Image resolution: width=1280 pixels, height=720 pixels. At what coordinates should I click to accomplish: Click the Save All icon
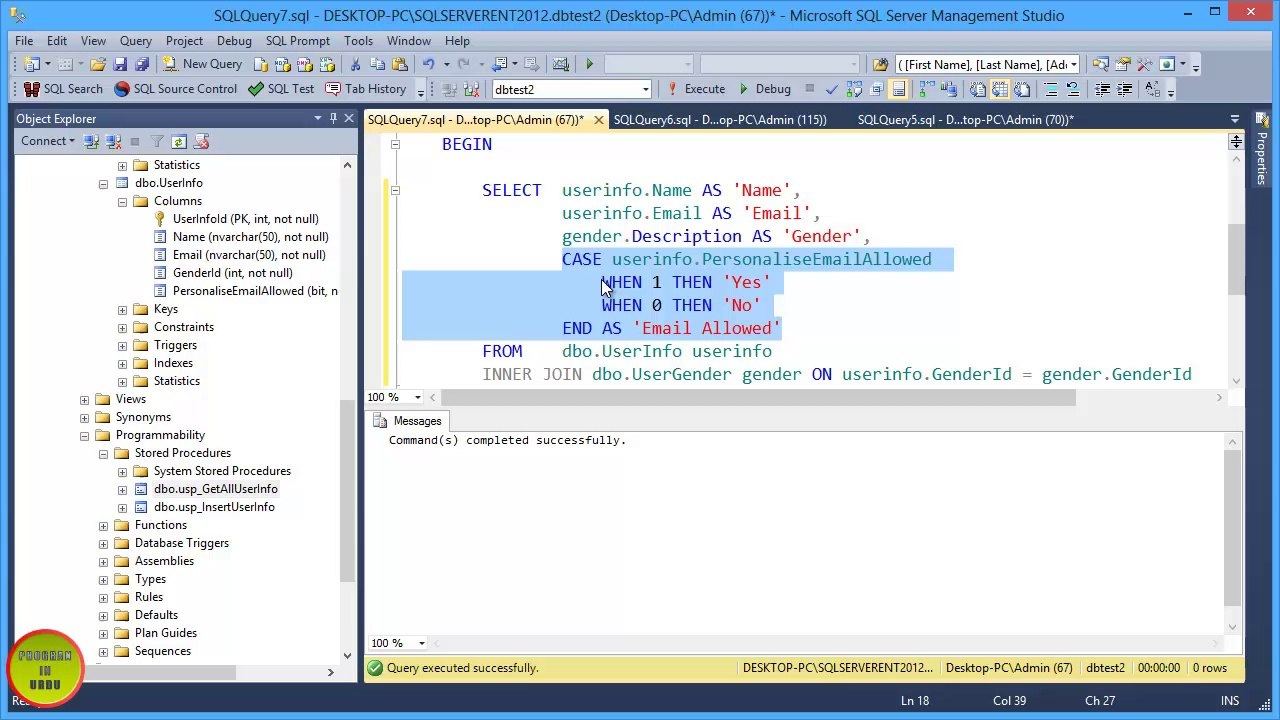[142, 64]
